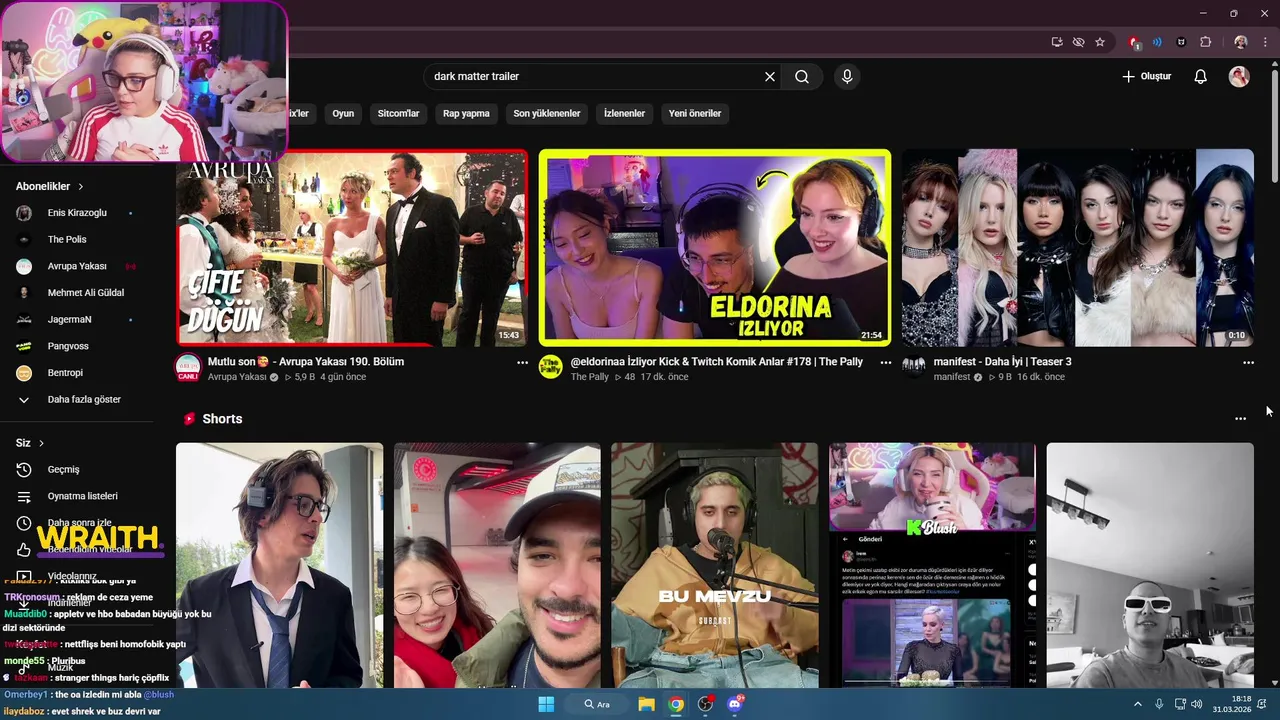This screenshot has width=1280, height=720.
Task: Select the Sitcom'lar filter chip
Action: (398, 113)
